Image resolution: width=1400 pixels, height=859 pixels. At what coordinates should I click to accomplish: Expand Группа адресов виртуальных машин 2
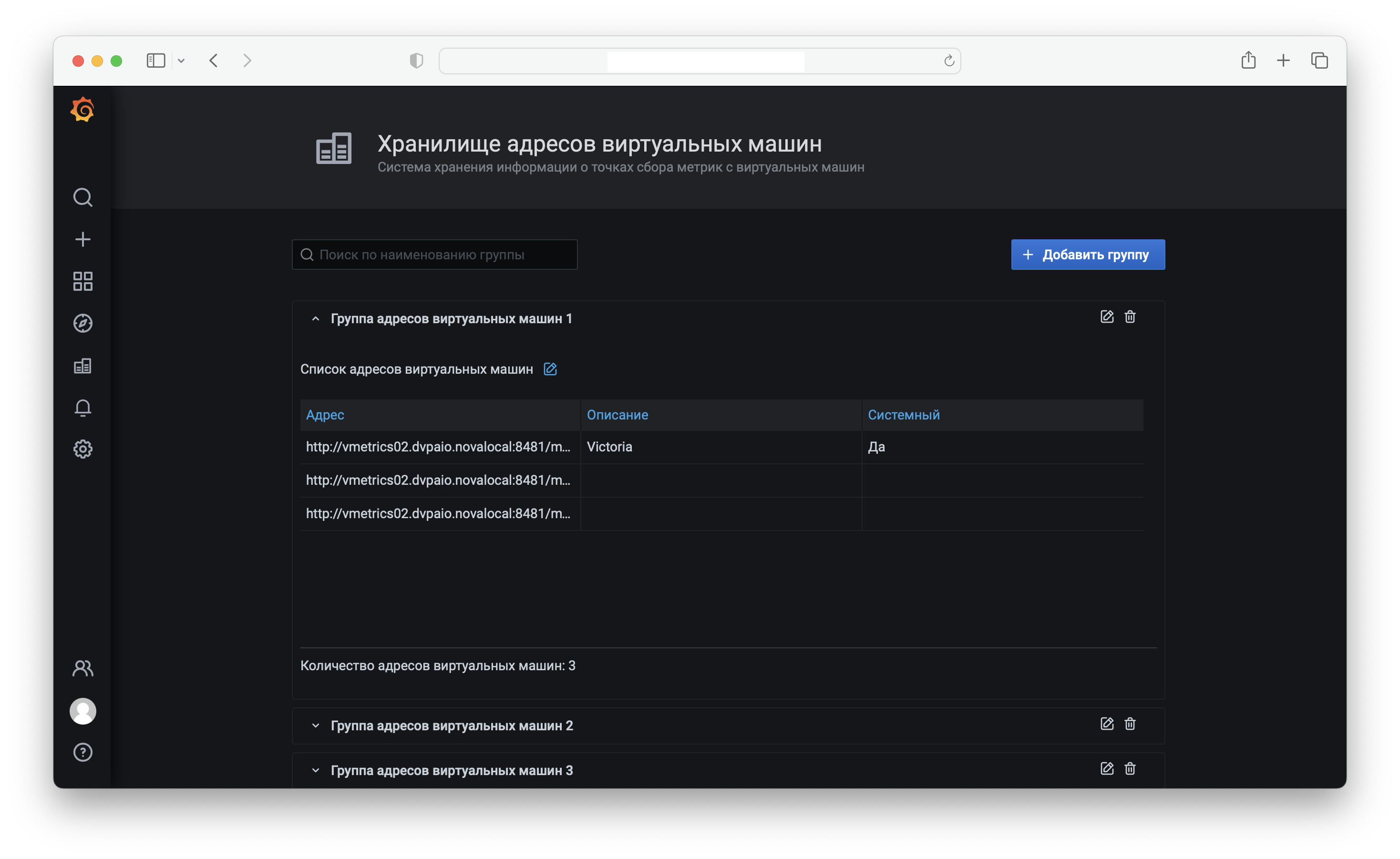pyautogui.click(x=316, y=726)
